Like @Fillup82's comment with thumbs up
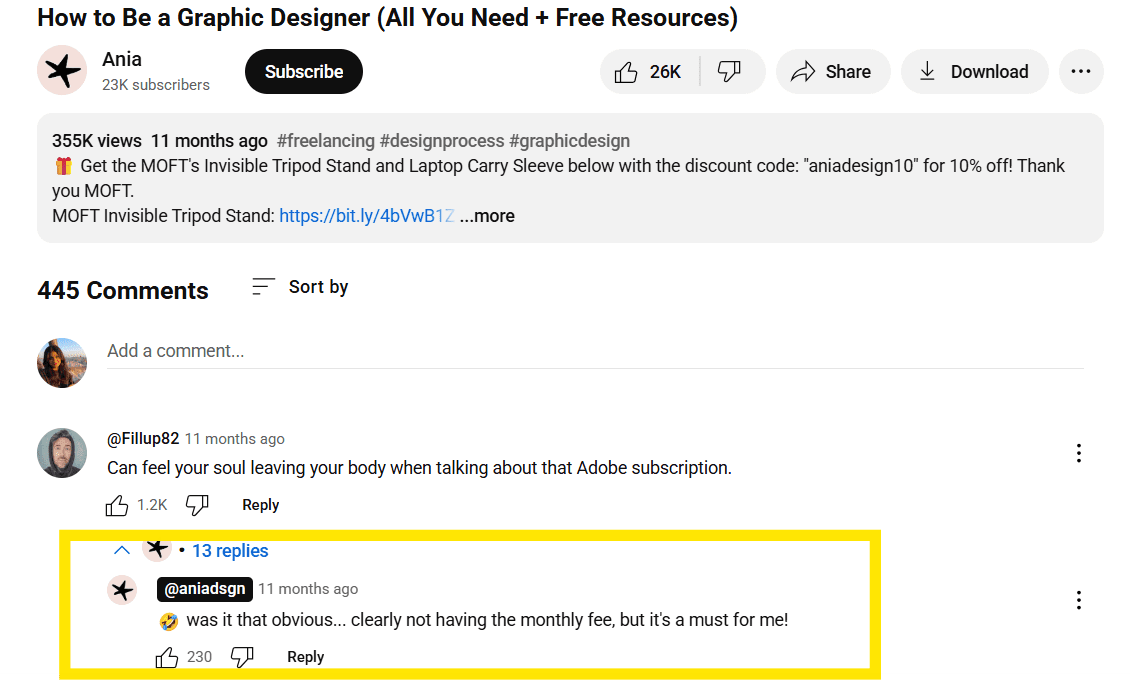This screenshot has width=1130, height=680. [x=116, y=505]
